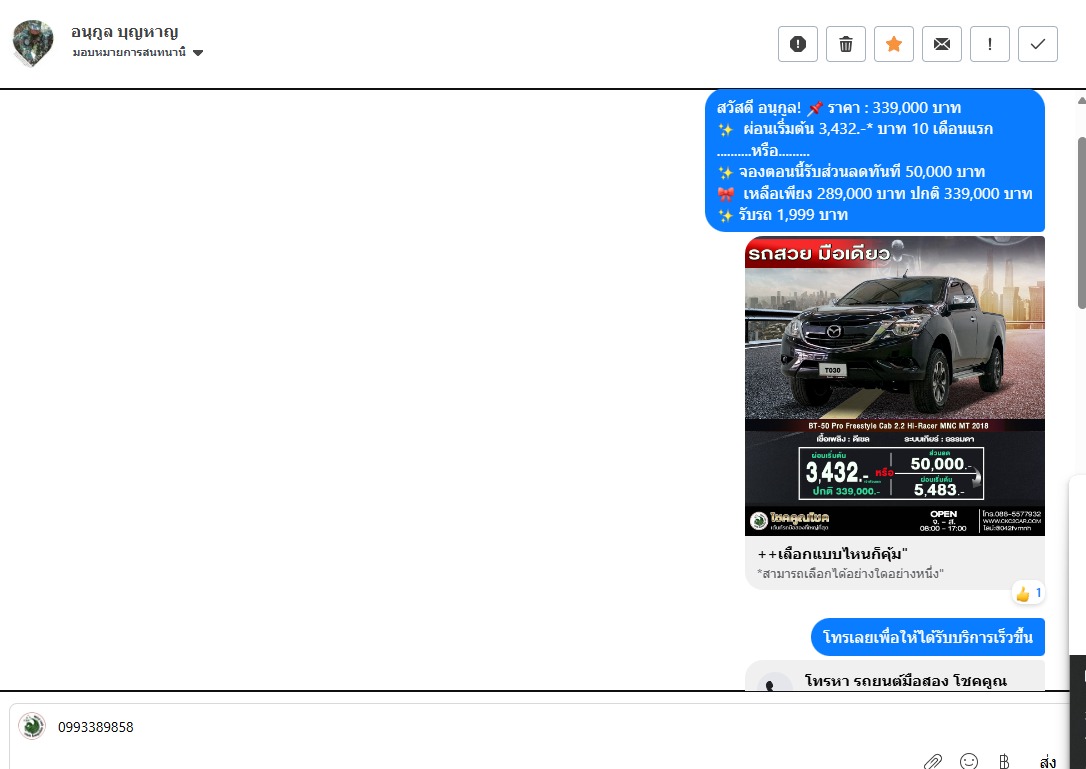Attach a file with paperclip icon
The image size is (1086, 769).
(932, 762)
